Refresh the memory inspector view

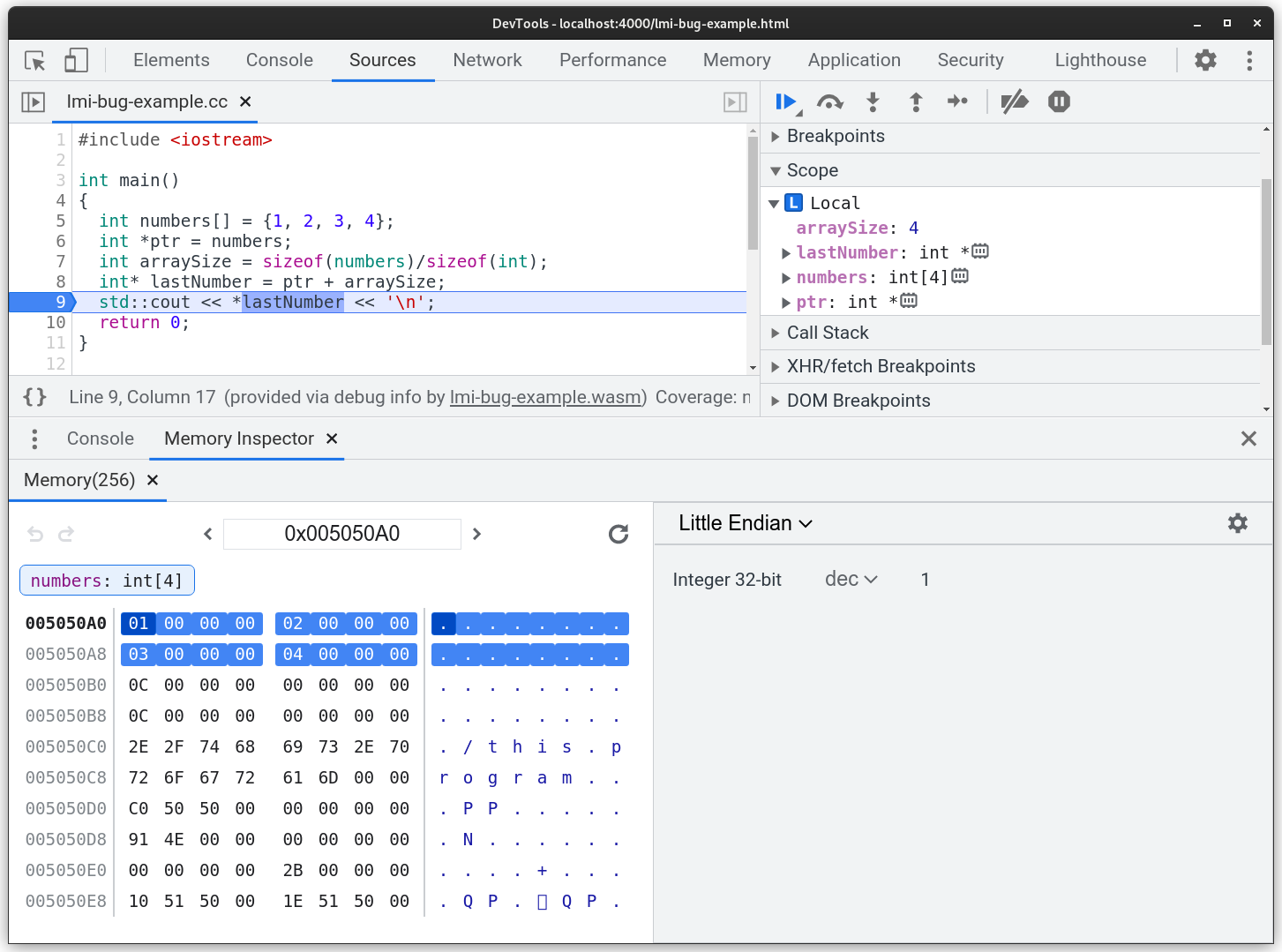[x=619, y=534]
